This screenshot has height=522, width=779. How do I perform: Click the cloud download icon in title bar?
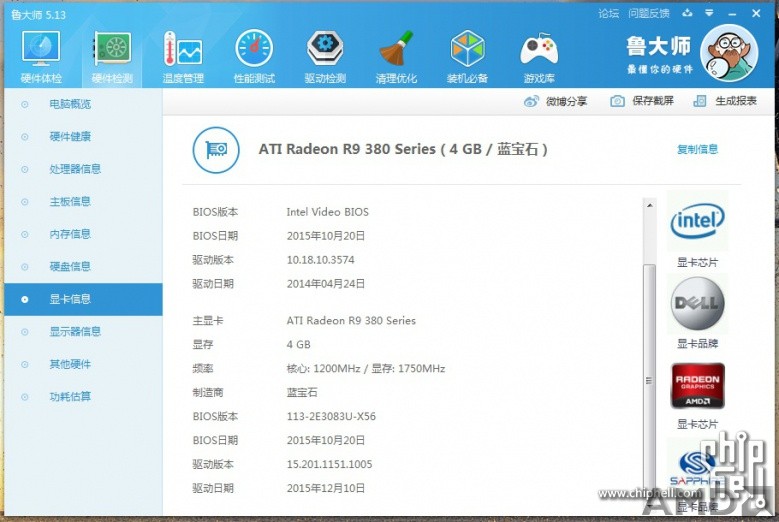687,13
